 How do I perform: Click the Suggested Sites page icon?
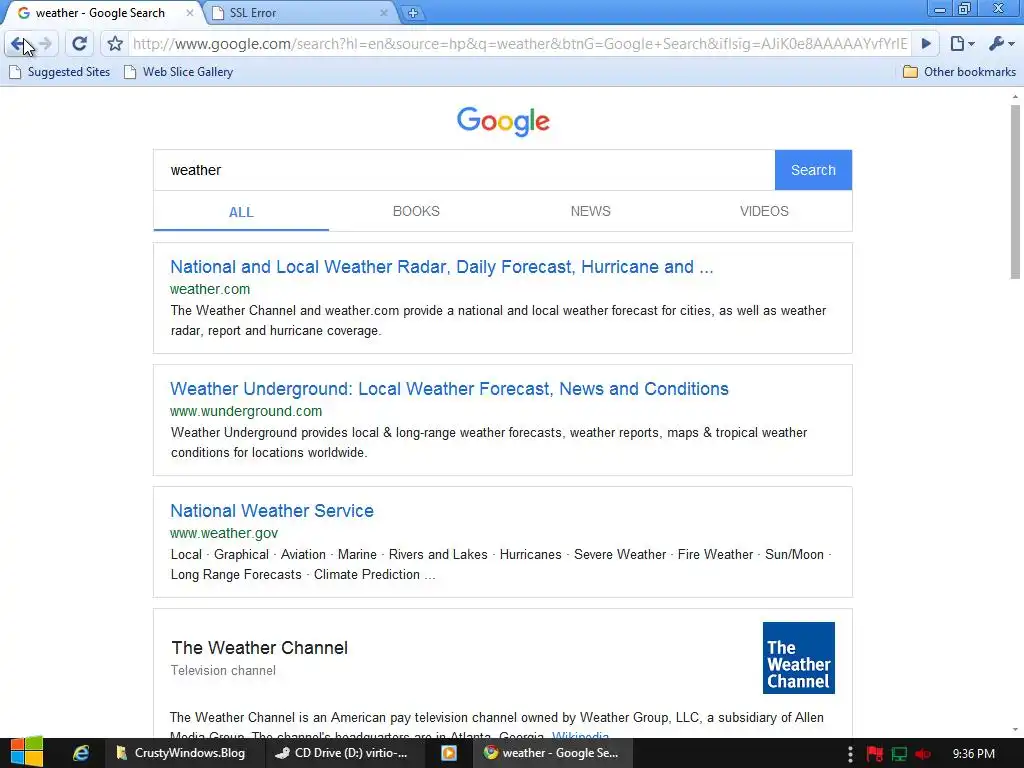[15, 72]
